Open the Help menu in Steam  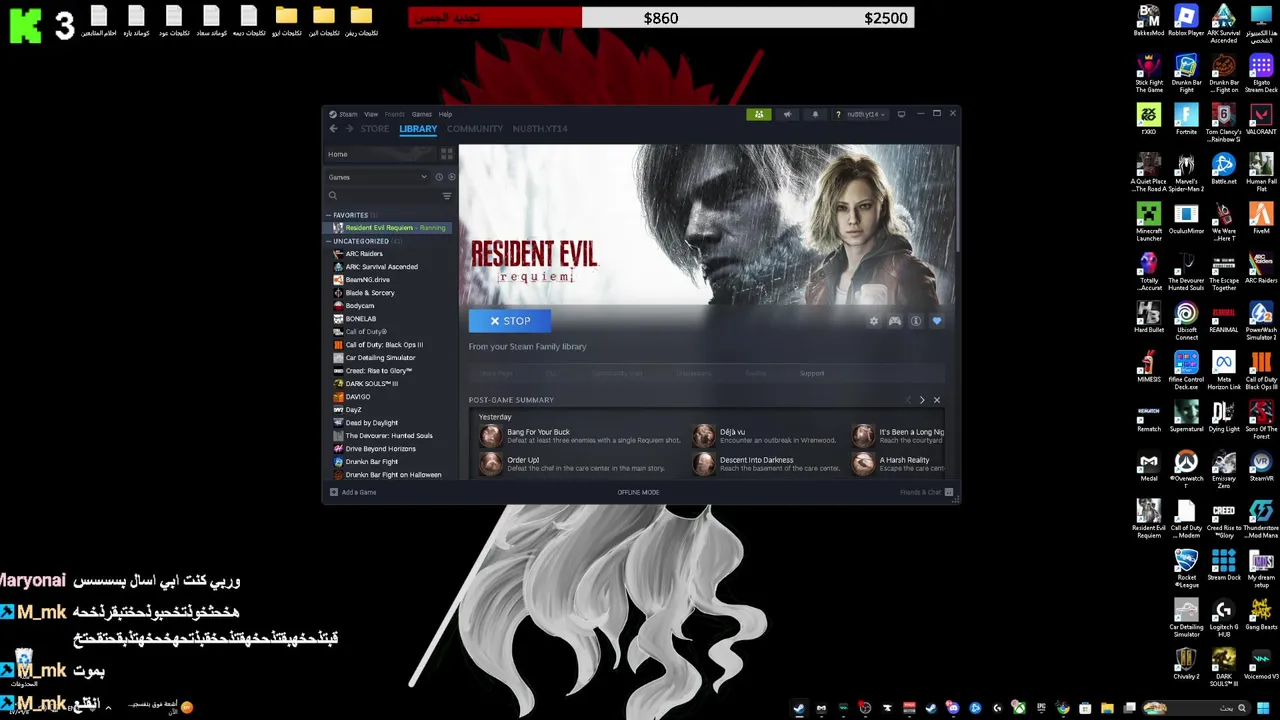click(445, 114)
